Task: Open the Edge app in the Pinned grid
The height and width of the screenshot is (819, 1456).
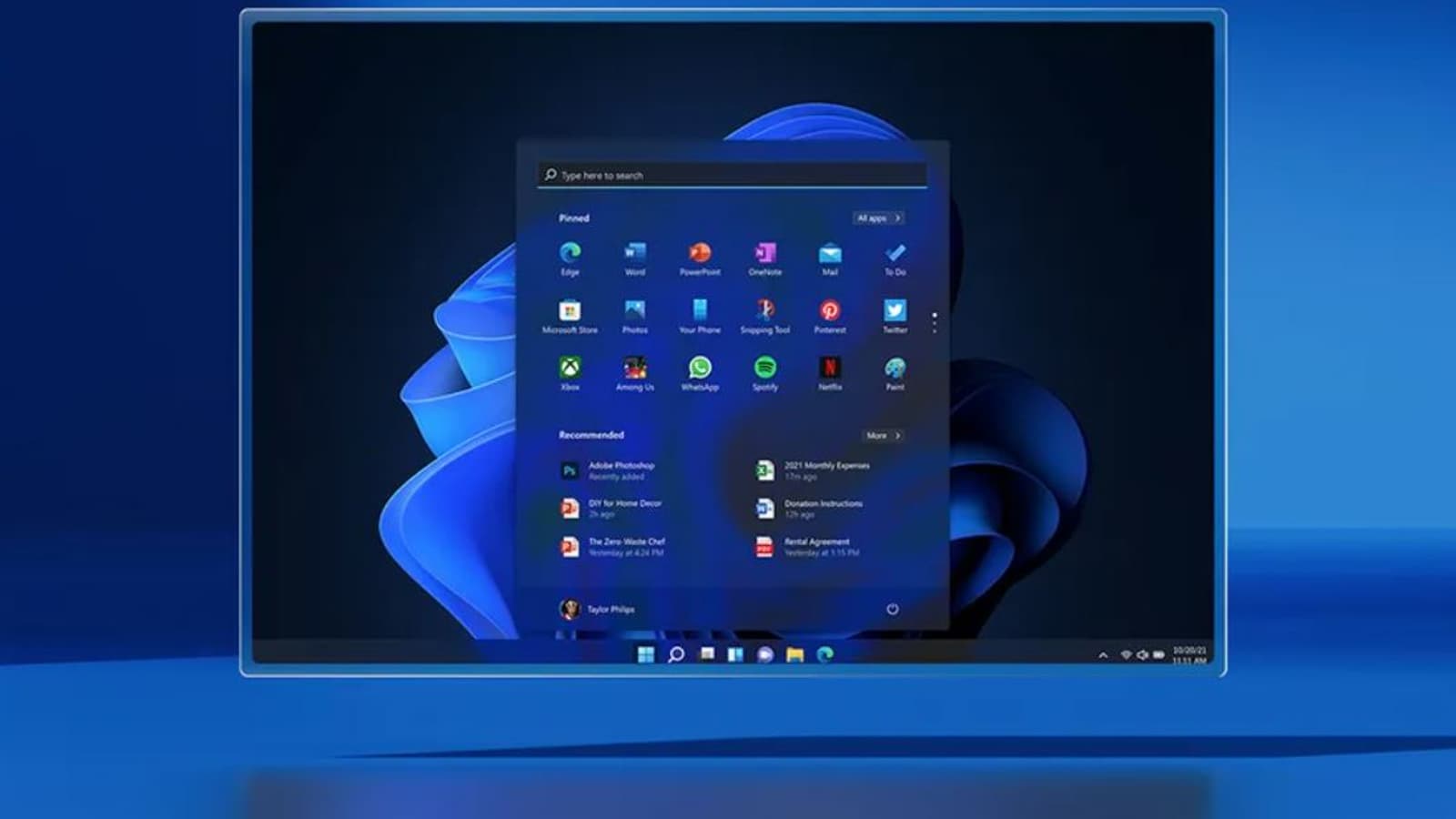Action: 570,258
